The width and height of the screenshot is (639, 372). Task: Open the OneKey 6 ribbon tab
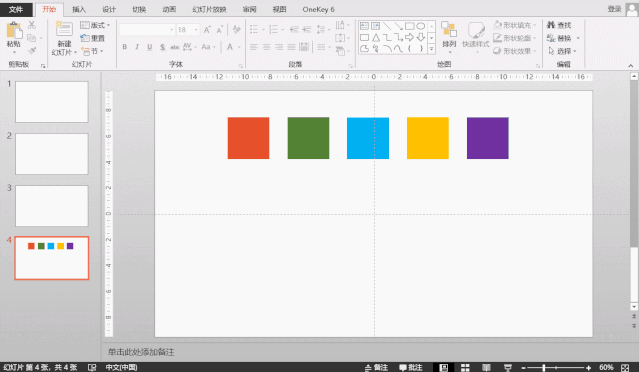pyautogui.click(x=318, y=9)
